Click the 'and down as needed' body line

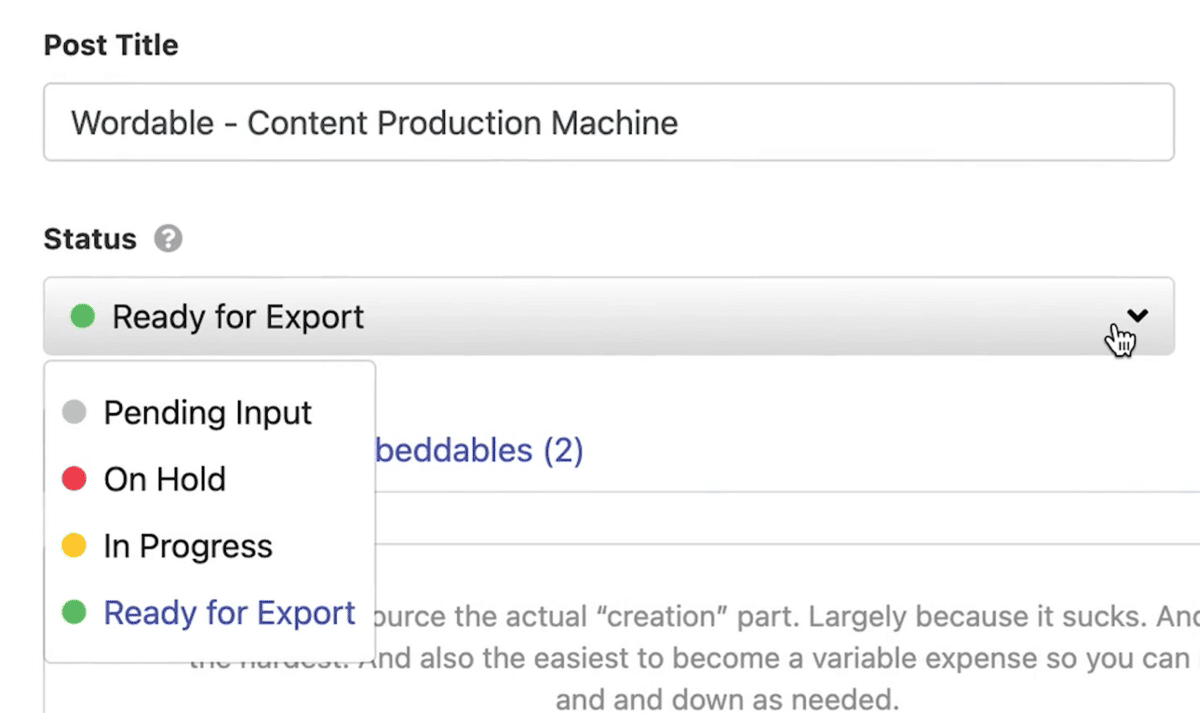tap(728, 697)
